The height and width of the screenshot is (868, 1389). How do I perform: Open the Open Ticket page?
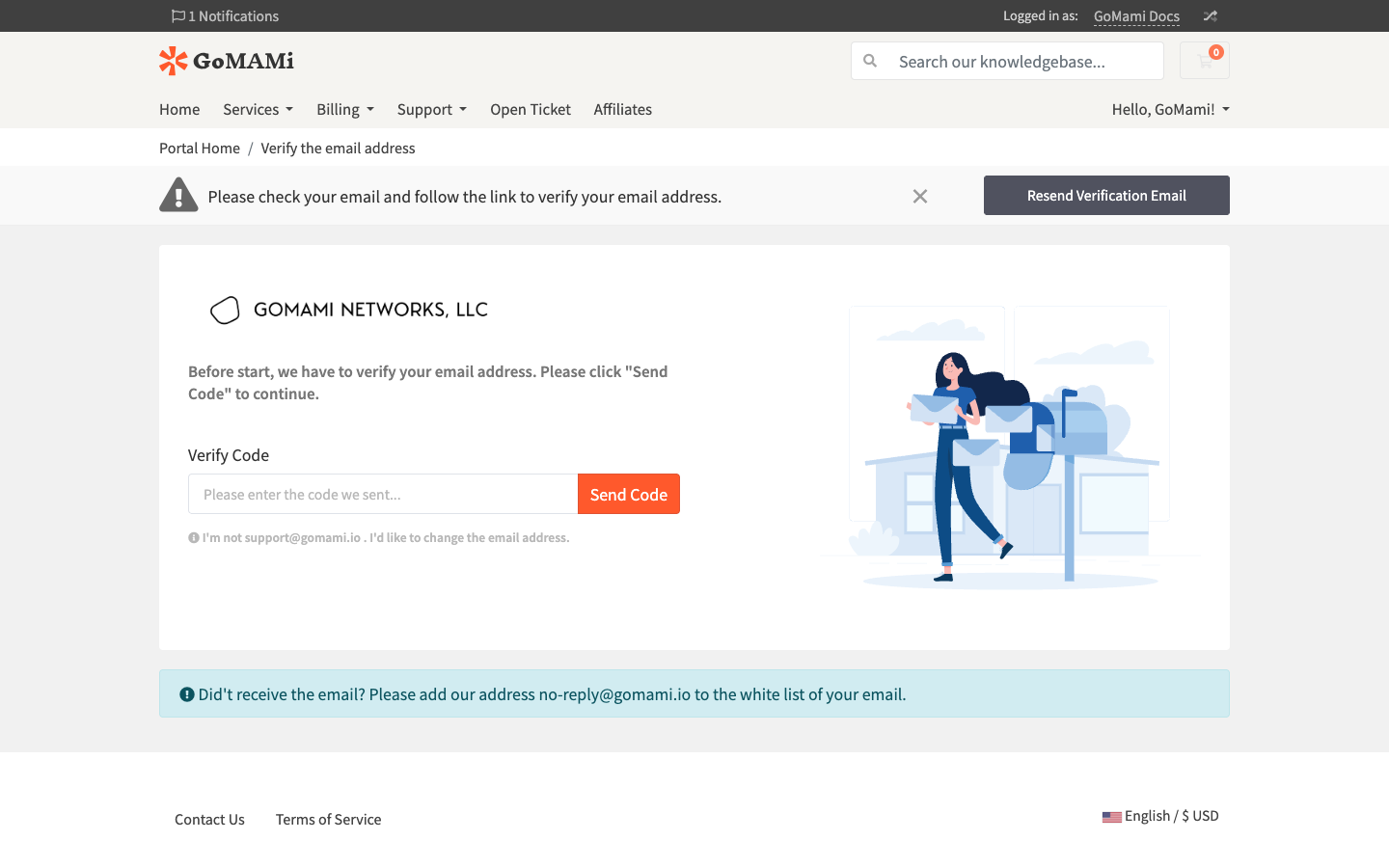coord(531,109)
